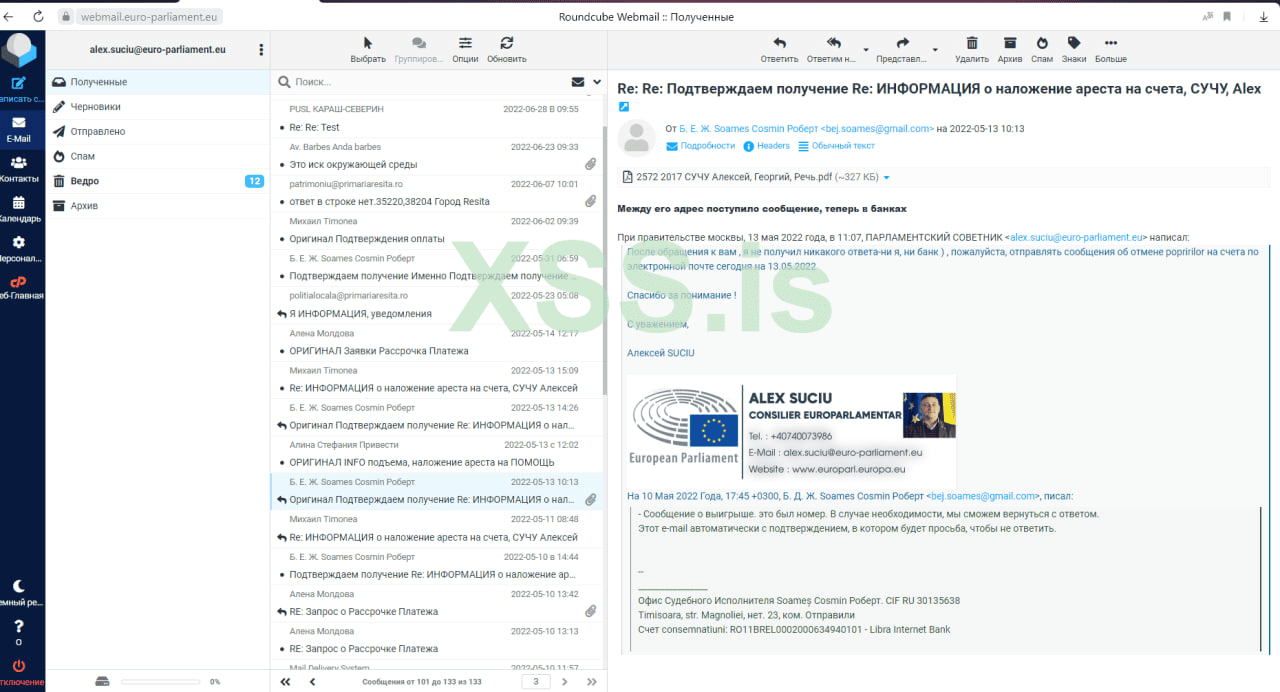Open the Архив folder
Image resolution: width=1280 pixels, height=692 pixels.
[157, 206]
